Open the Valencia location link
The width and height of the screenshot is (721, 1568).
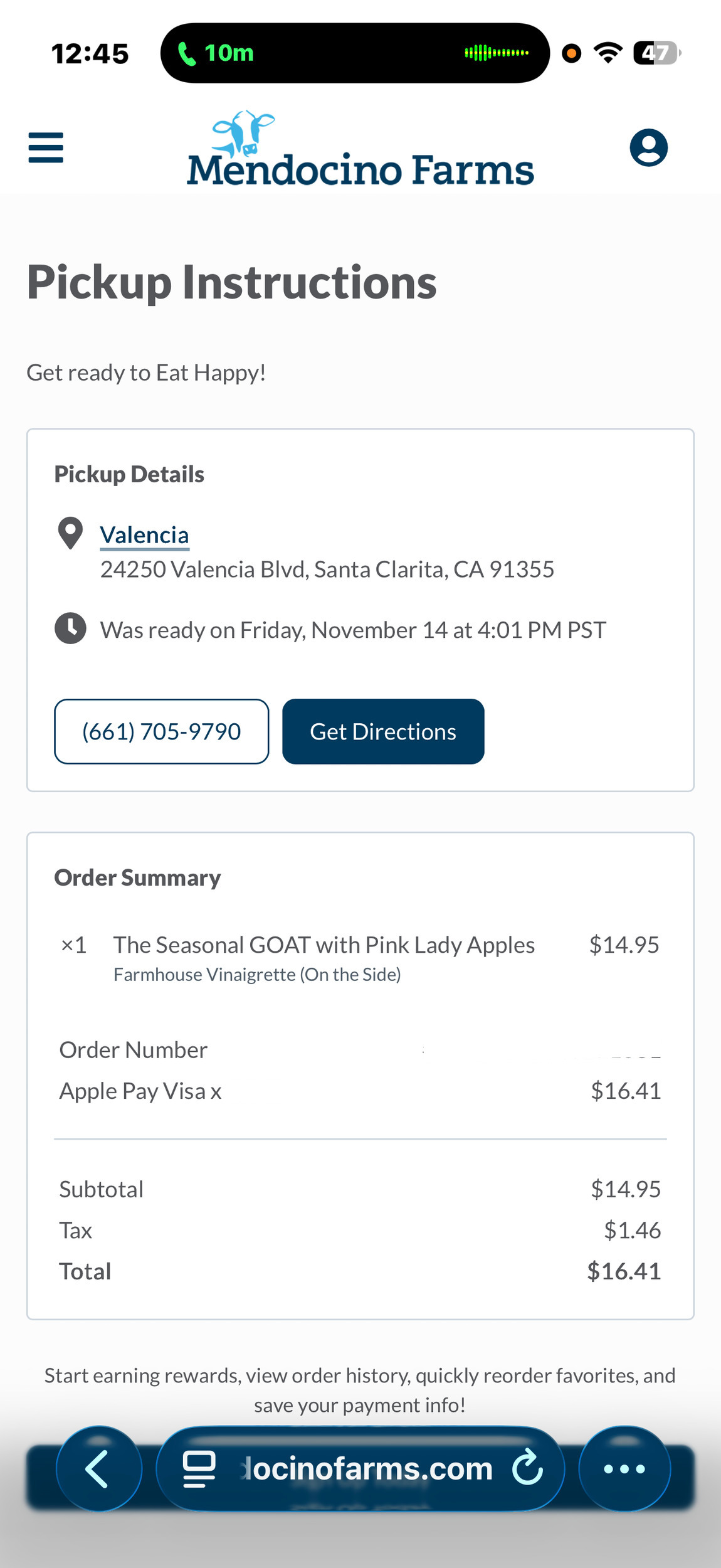click(x=144, y=535)
